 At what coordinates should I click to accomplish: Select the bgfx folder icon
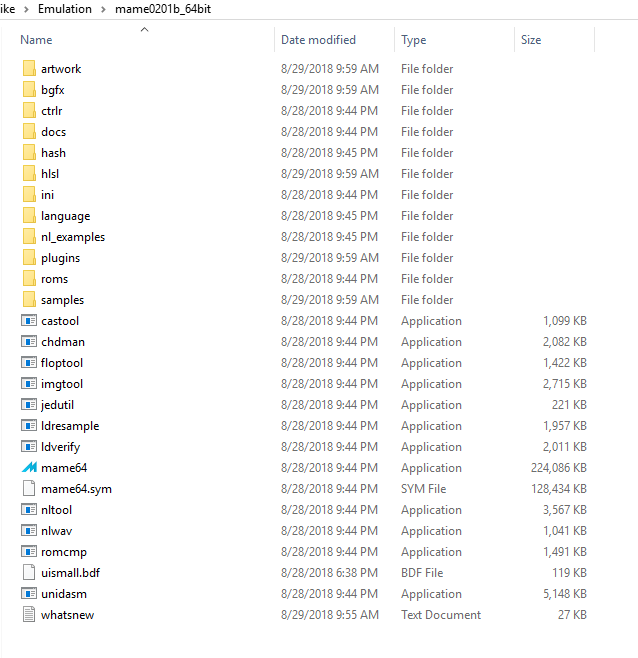pos(29,89)
